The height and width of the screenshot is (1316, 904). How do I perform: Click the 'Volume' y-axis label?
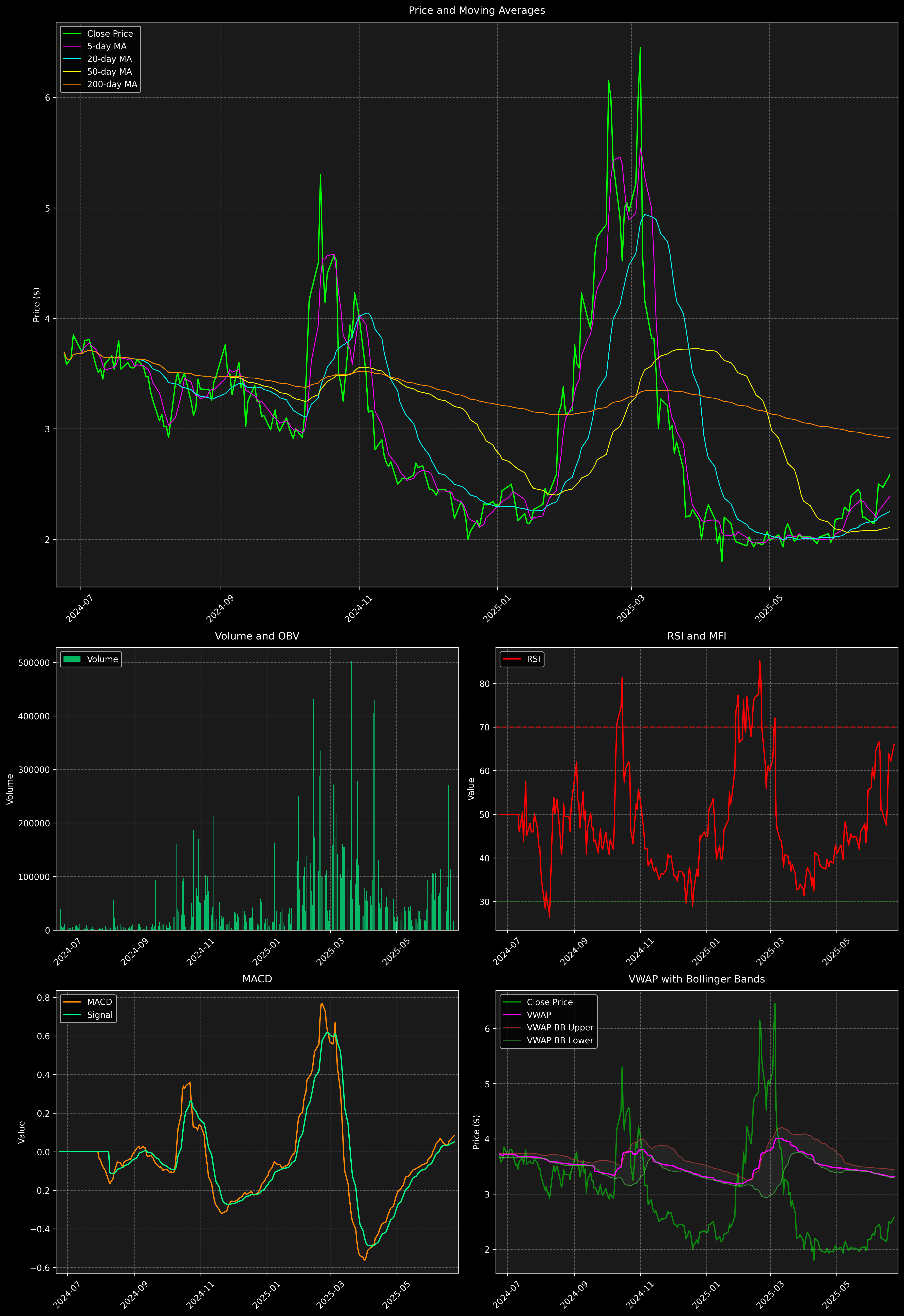10,789
